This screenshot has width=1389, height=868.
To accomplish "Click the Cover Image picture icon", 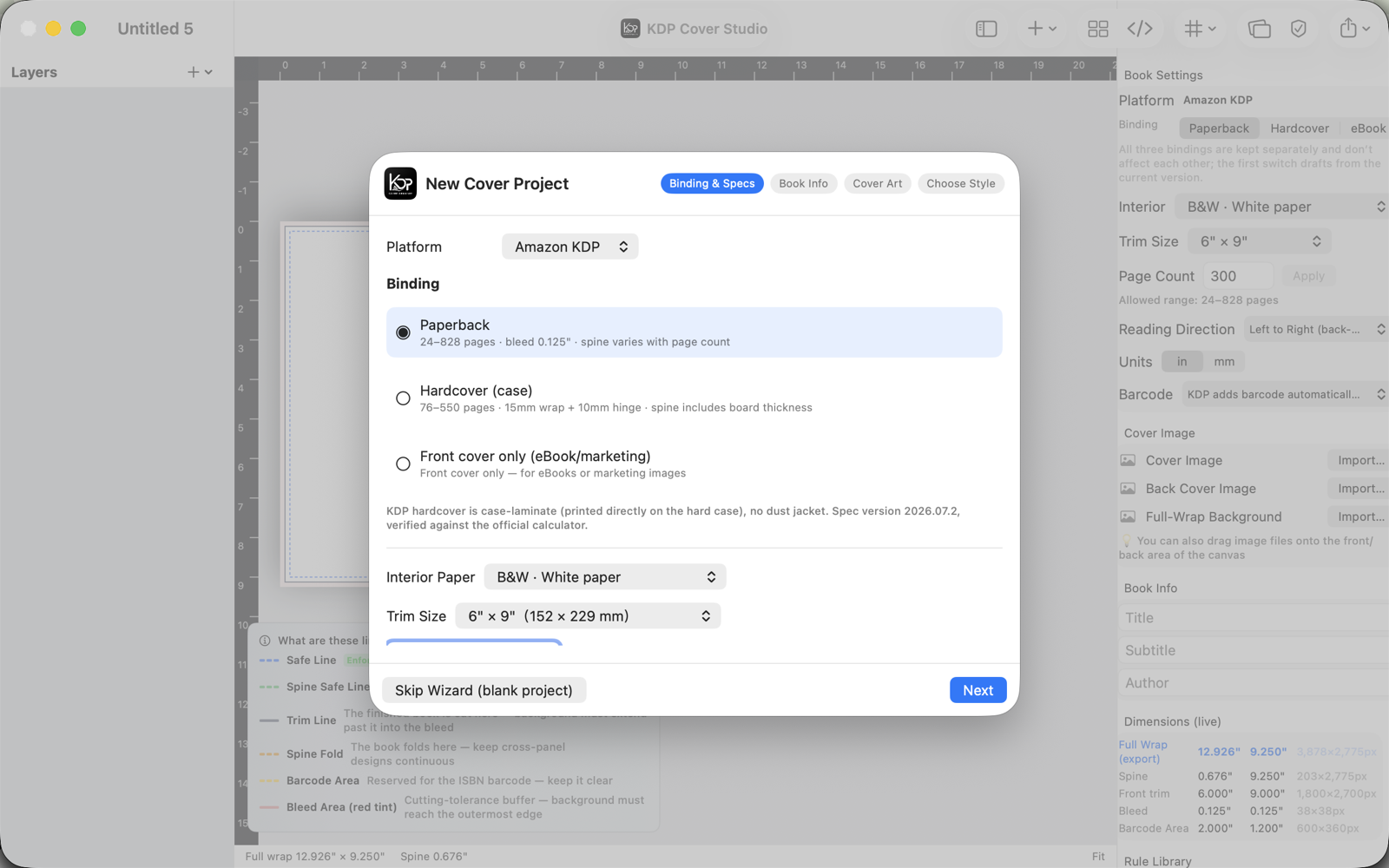I will [x=1128, y=460].
